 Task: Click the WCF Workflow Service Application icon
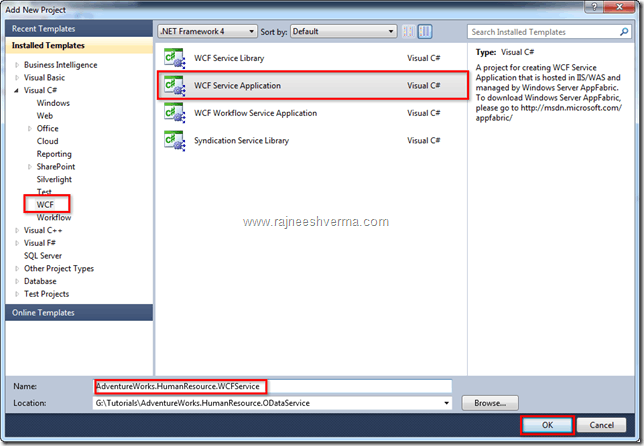tap(175, 113)
